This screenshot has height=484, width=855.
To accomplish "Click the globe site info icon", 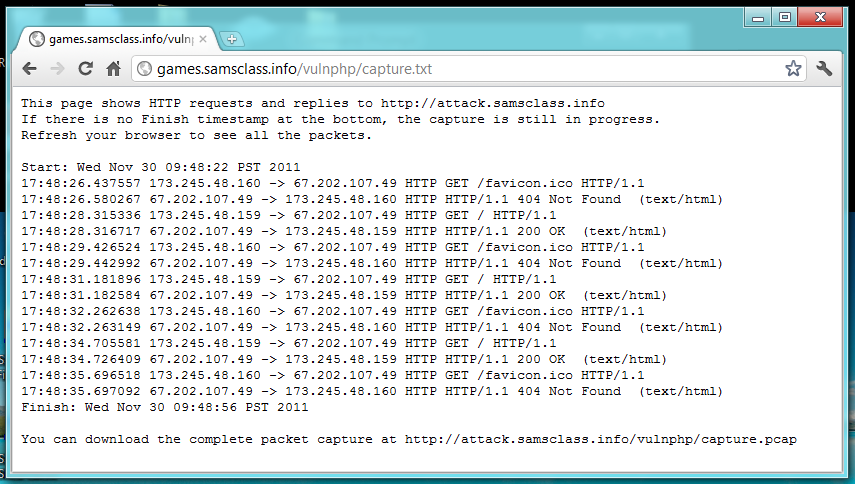I will click(x=144, y=69).
